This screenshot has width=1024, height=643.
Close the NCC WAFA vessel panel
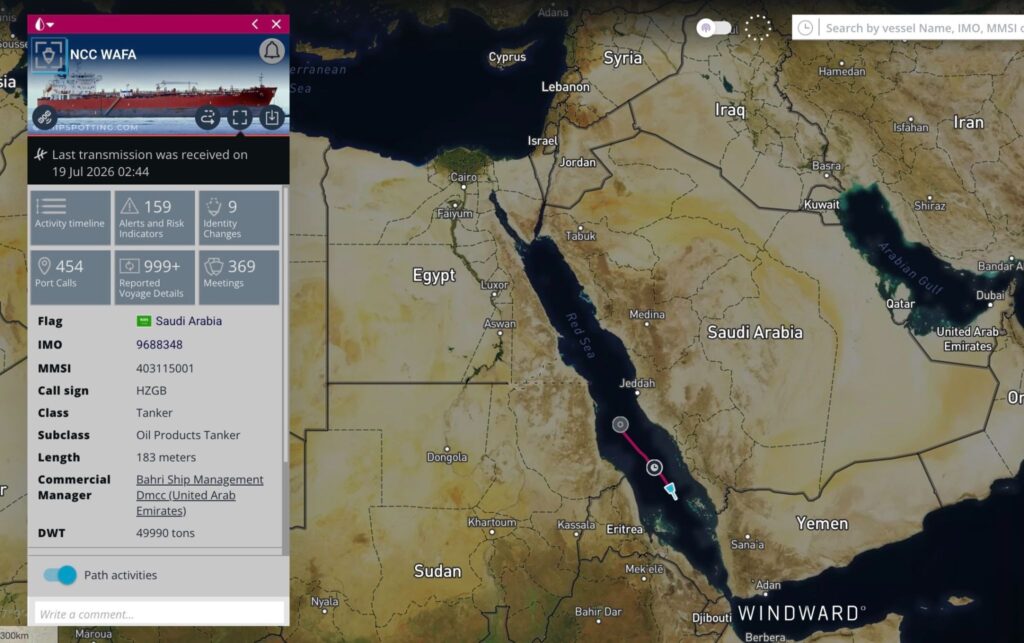pos(276,24)
